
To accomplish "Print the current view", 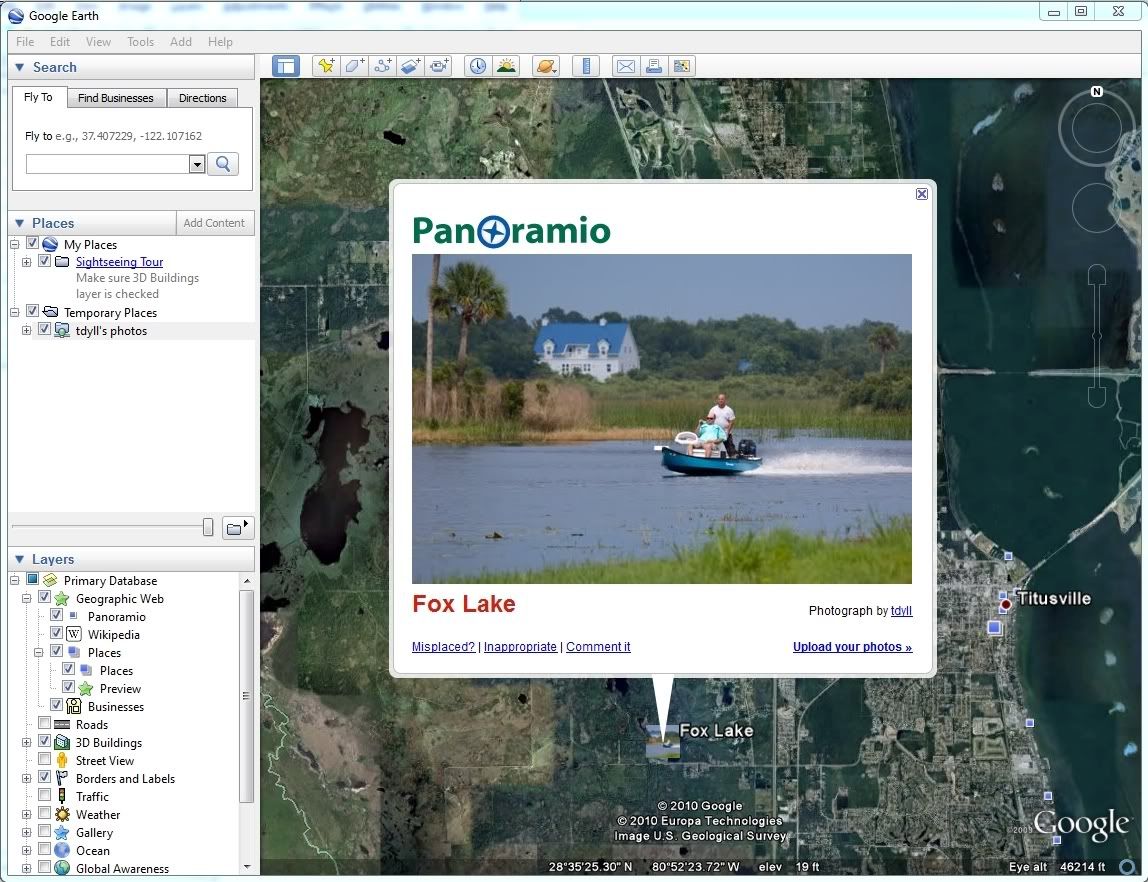I will pos(654,67).
